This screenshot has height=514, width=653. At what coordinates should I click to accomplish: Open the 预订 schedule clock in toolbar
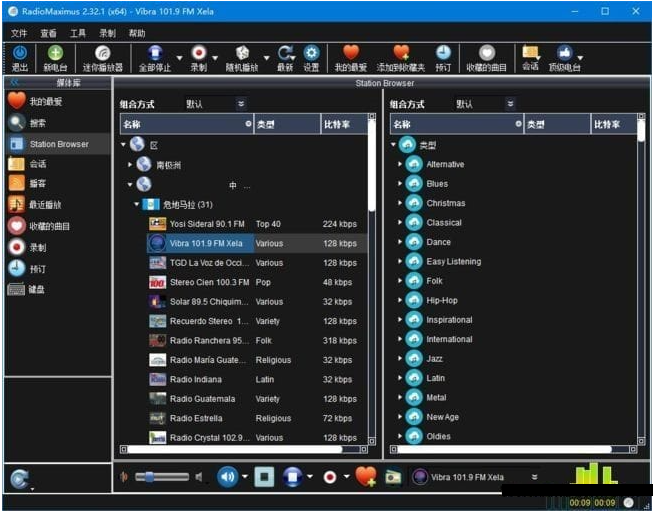[x=443, y=53]
